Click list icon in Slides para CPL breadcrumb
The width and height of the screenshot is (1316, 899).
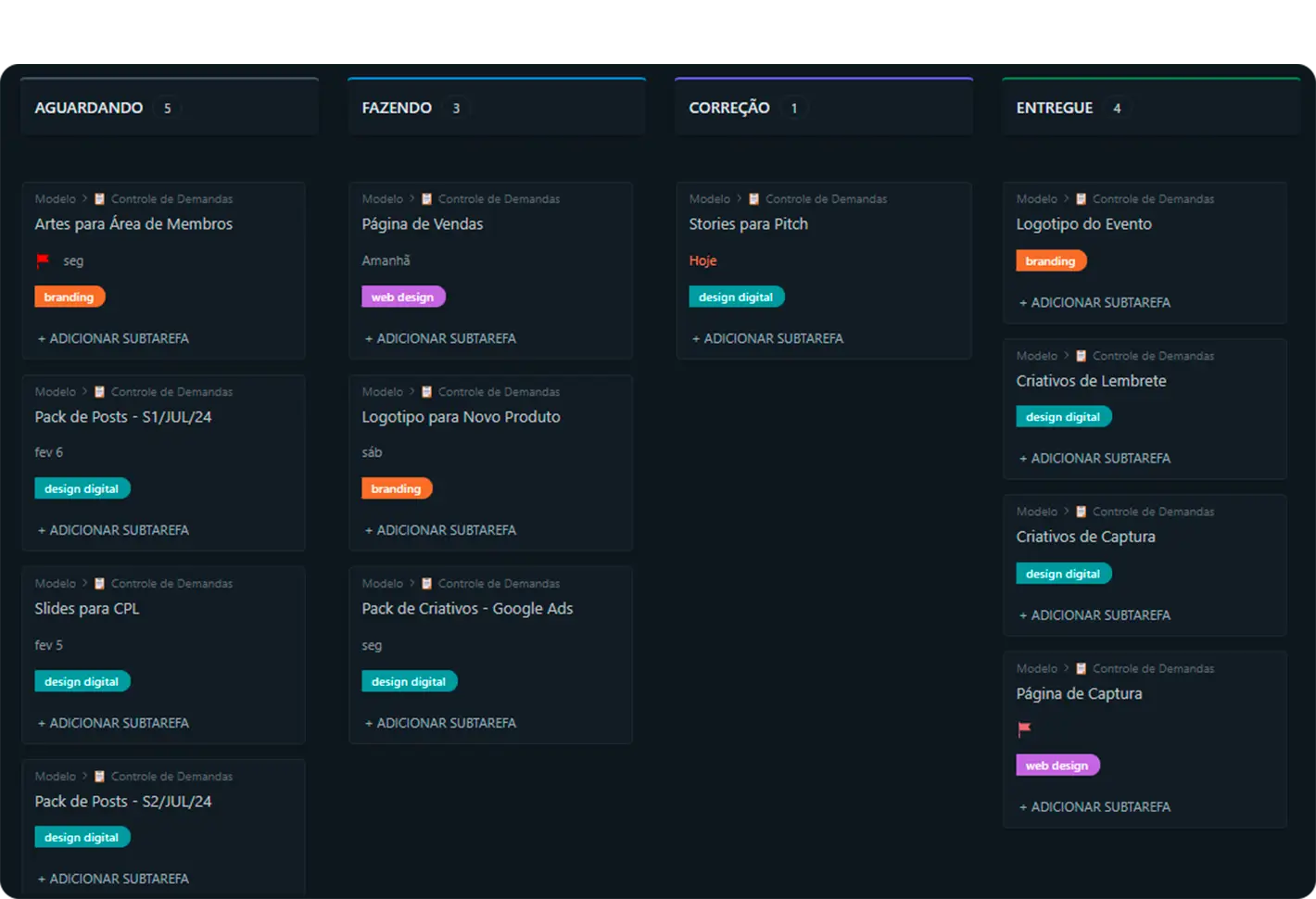click(100, 584)
